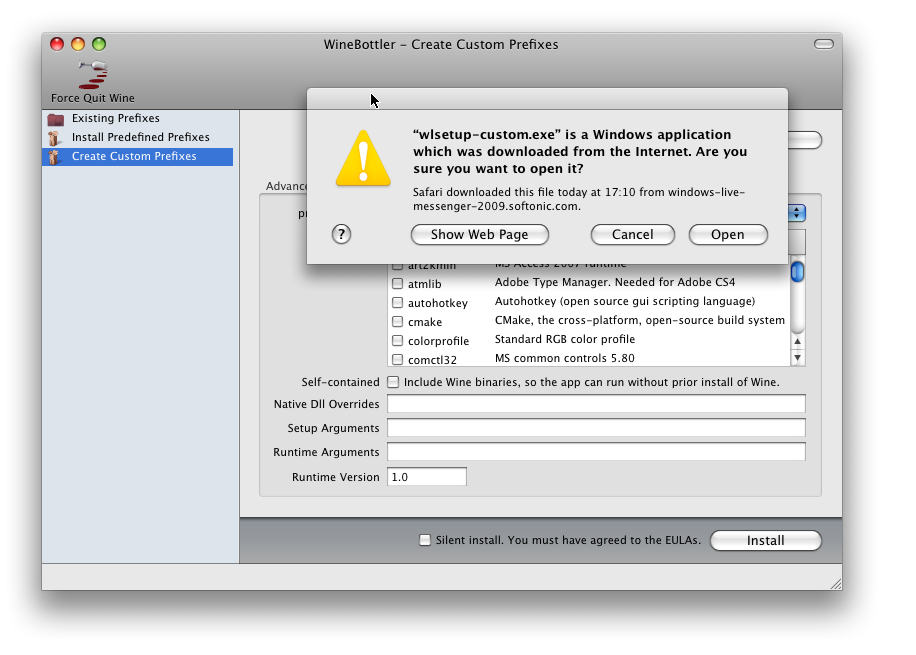916x655 pixels.
Task: Click the atmlib row label
Action: point(425,284)
